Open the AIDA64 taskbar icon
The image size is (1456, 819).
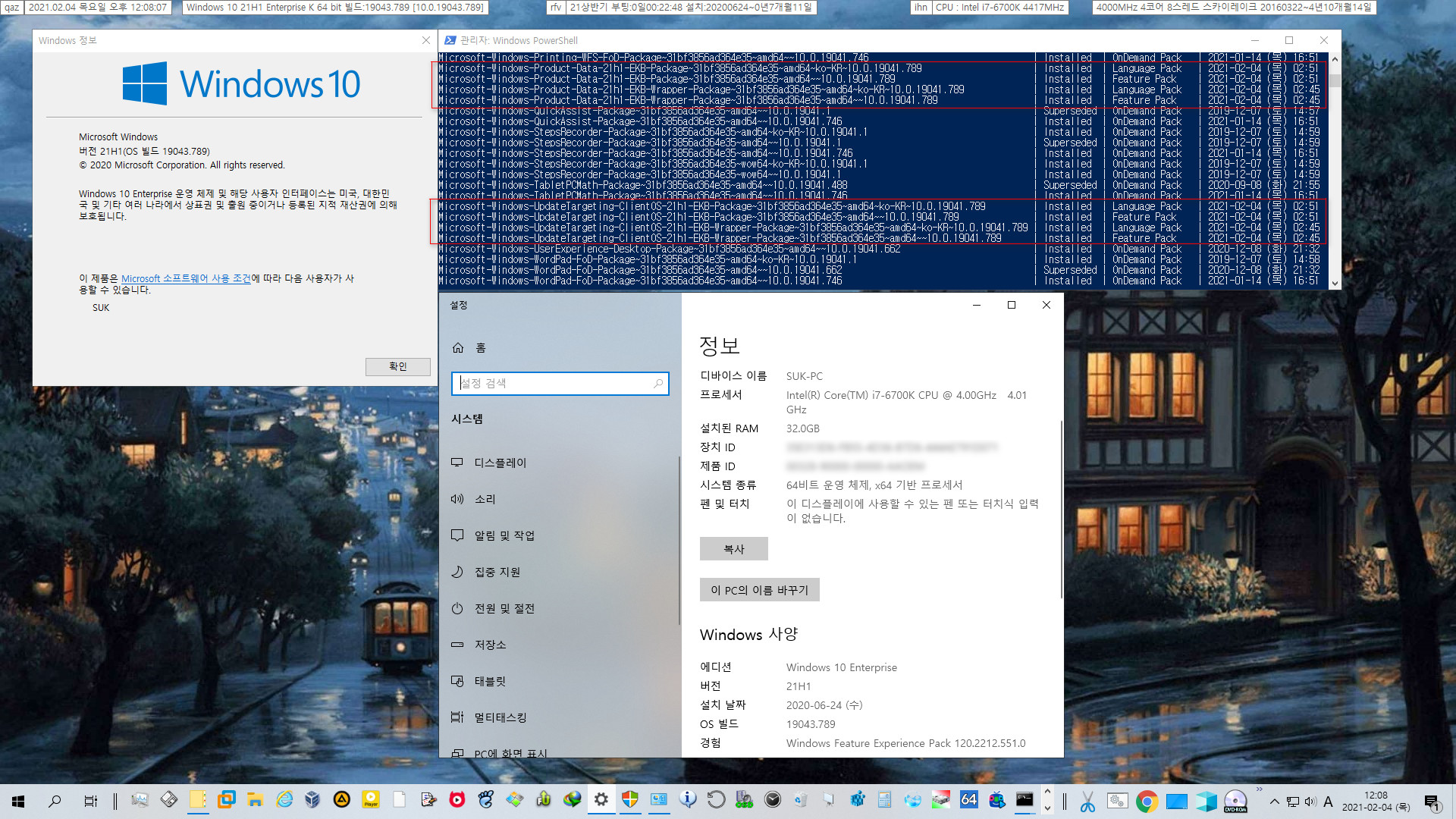[968, 800]
